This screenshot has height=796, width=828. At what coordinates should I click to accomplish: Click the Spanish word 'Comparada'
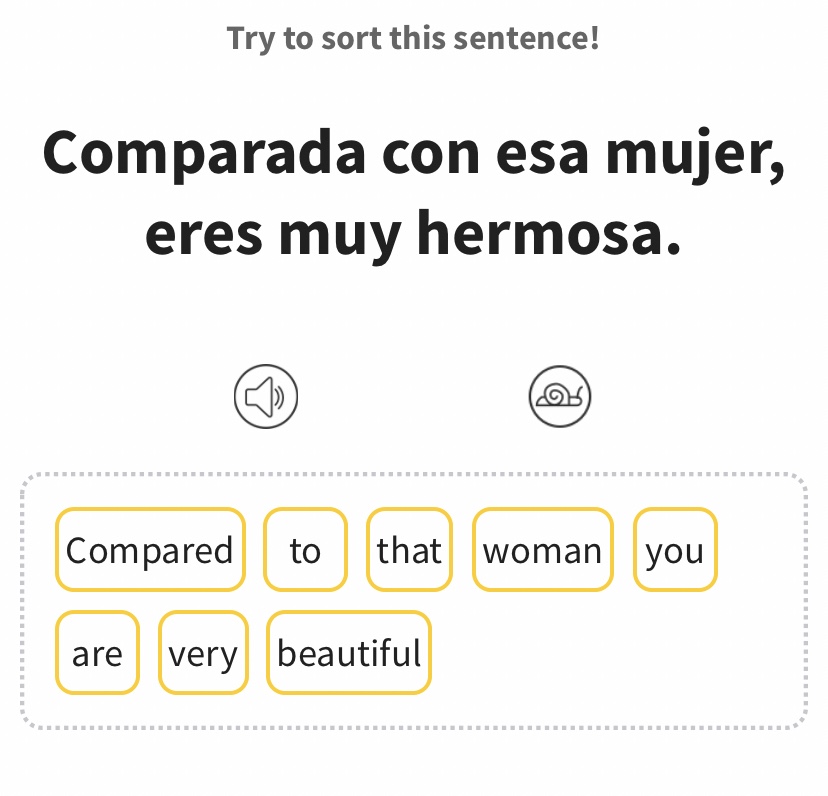(x=198, y=152)
